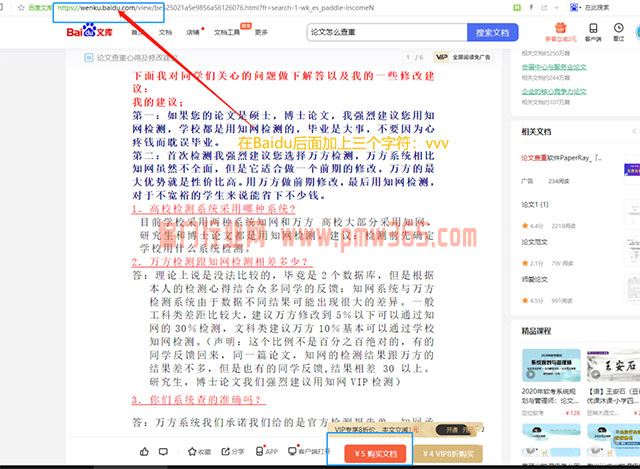This screenshot has width=640, height=469.
Task: Click the 相关文档 section heading
Action: (x=536, y=132)
